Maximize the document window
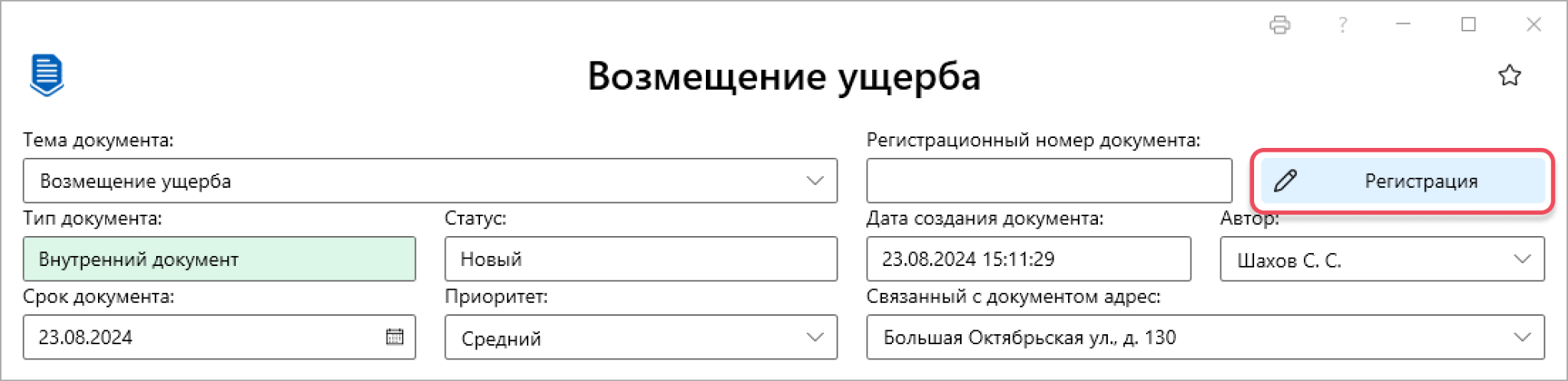The height and width of the screenshot is (381, 1568). pos(1468,25)
